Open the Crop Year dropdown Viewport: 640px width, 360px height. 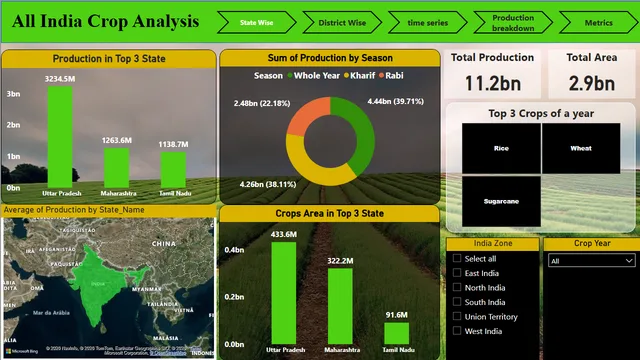591,260
